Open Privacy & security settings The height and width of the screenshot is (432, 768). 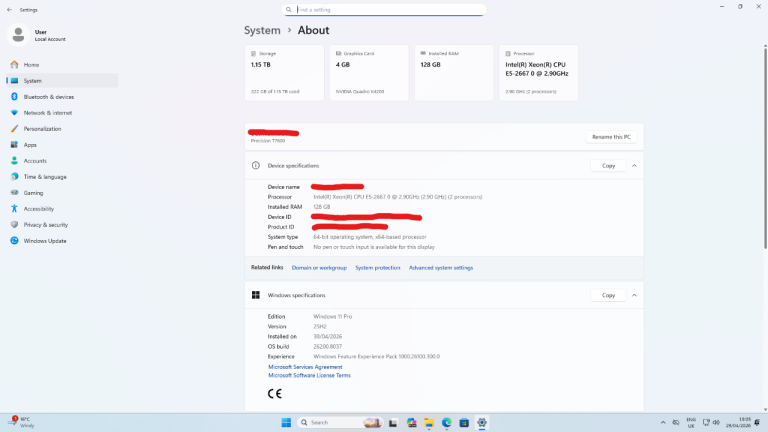pos(45,225)
